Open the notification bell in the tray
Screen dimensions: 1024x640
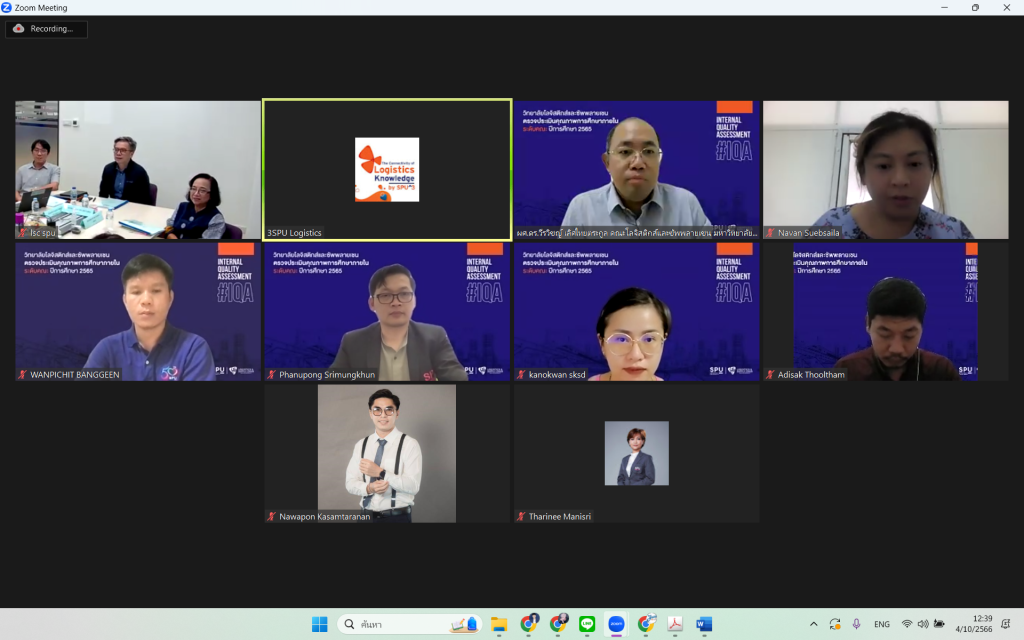(1006, 624)
